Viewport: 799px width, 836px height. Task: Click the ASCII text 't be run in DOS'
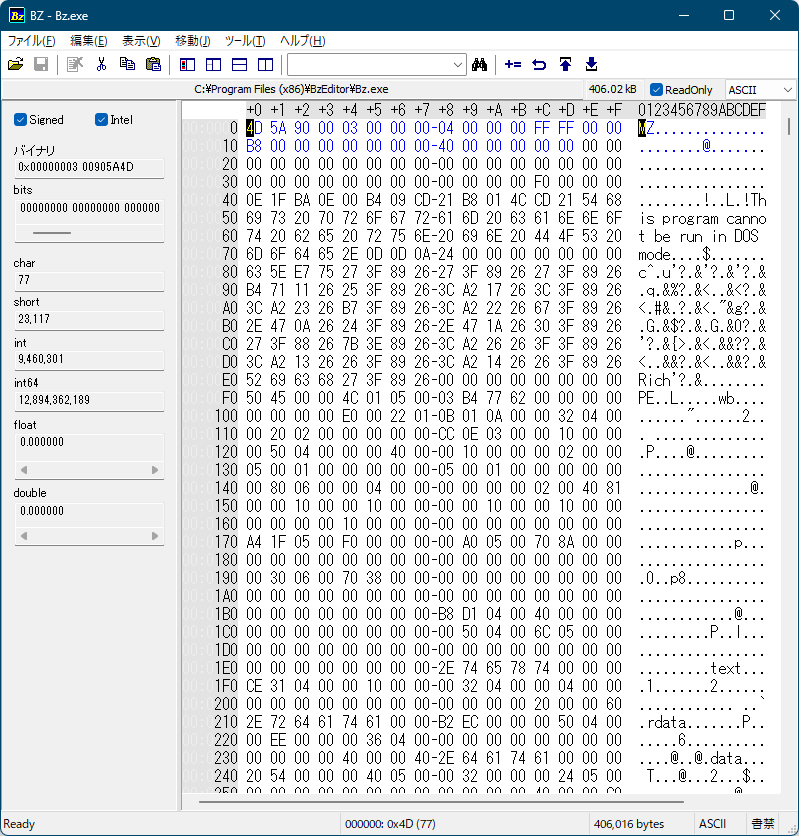(x=698, y=236)
